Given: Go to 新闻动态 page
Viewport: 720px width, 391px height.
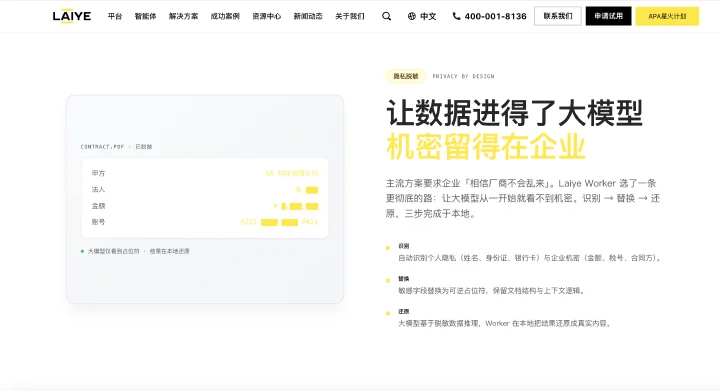Looking at the screenshot, I should (308, 16).
